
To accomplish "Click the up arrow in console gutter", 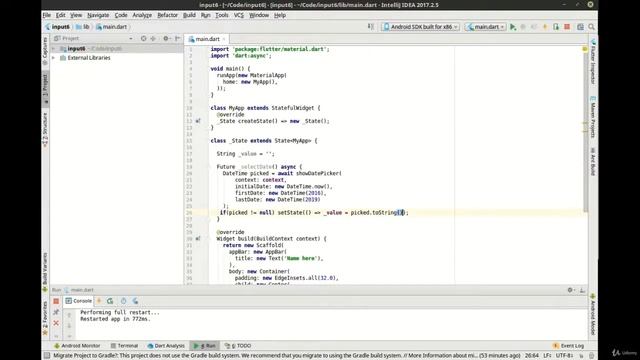I will pyautogui.click(x=69, y=315).
